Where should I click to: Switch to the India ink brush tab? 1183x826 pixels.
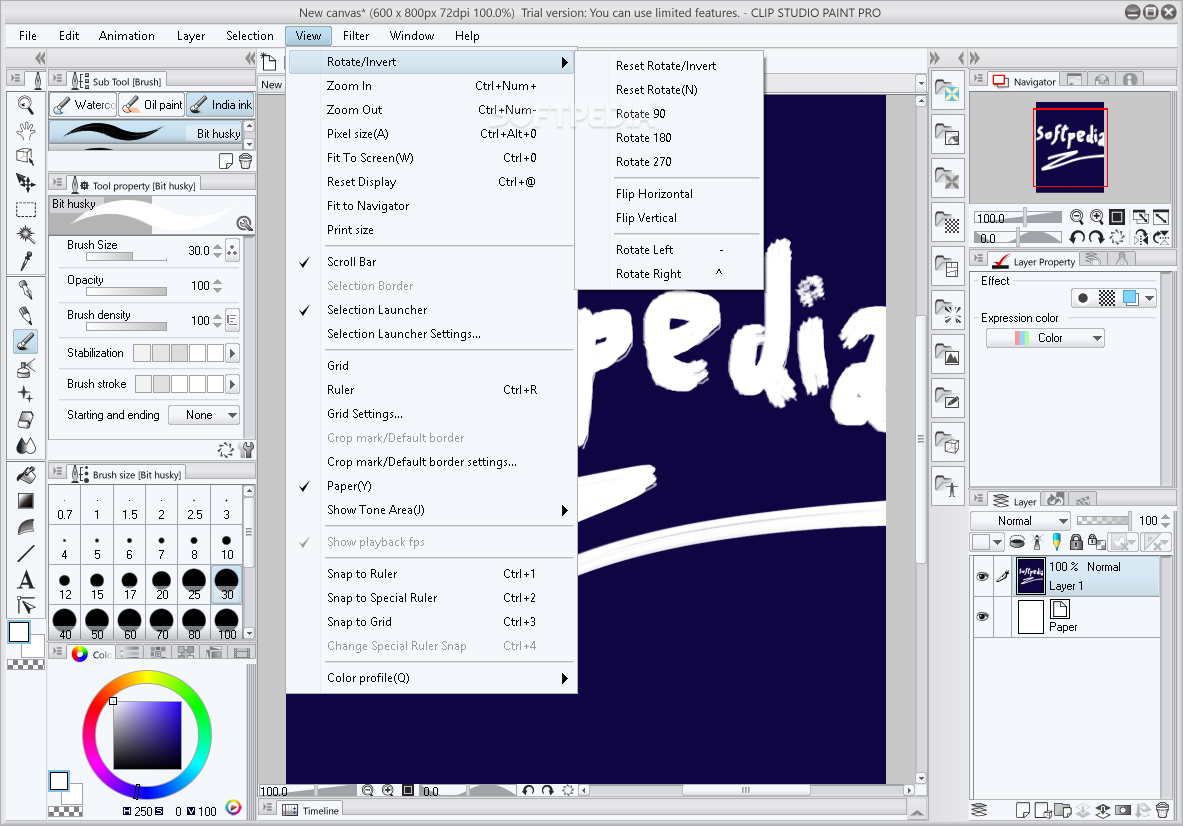tap(220, 105)
